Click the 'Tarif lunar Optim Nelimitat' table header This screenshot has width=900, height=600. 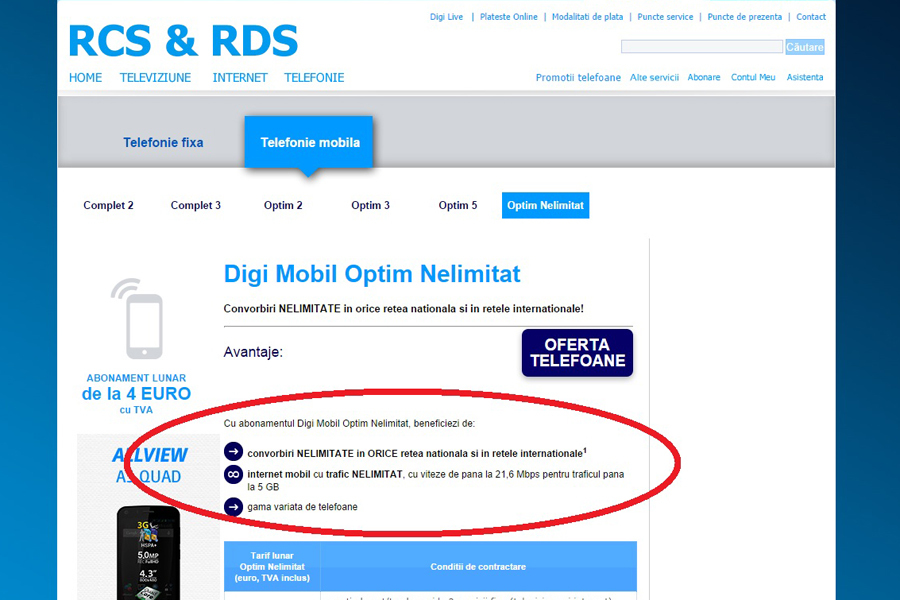[x=272, y=567]
